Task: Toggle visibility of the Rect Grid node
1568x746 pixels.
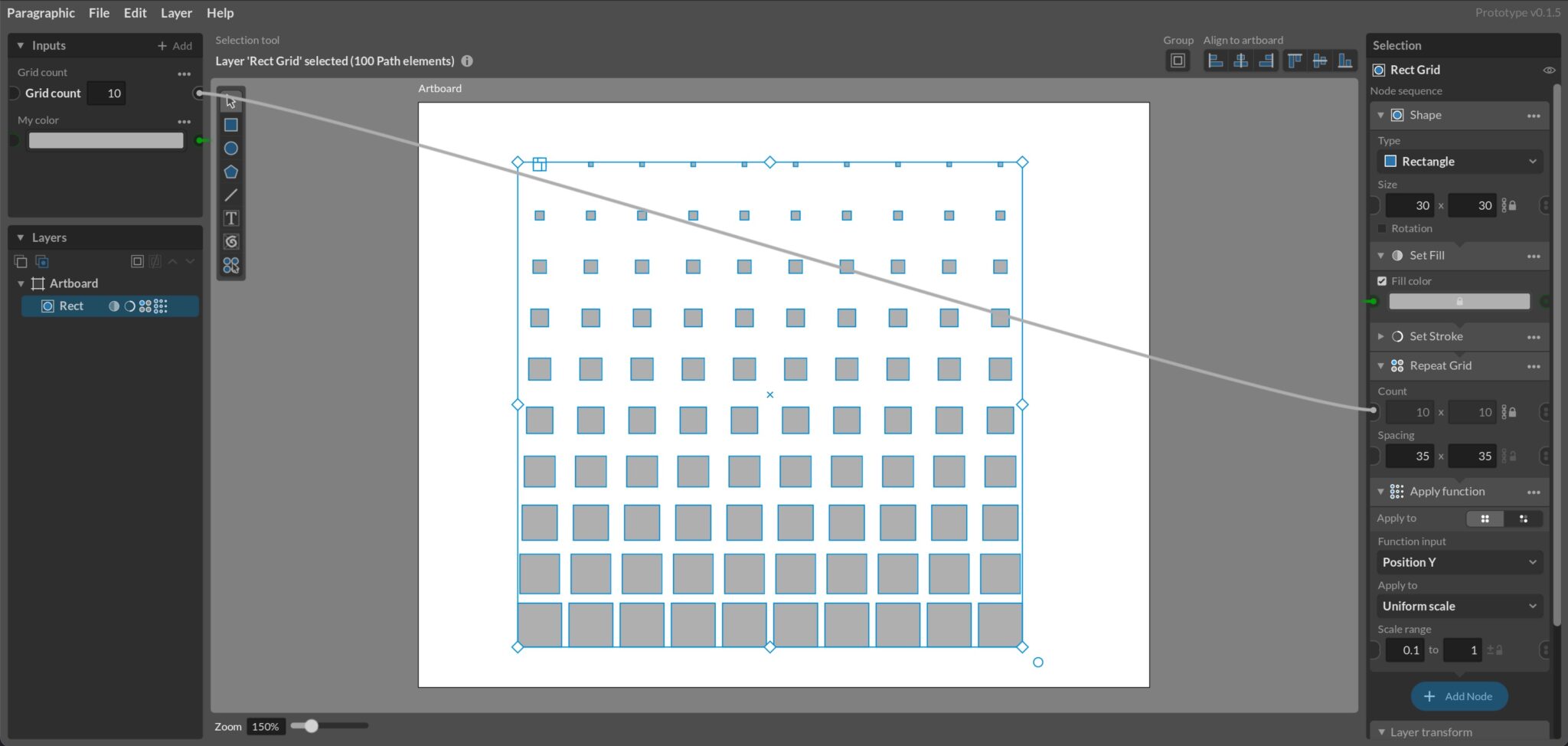Action: pyautogui.click(x=1549, y=70)
